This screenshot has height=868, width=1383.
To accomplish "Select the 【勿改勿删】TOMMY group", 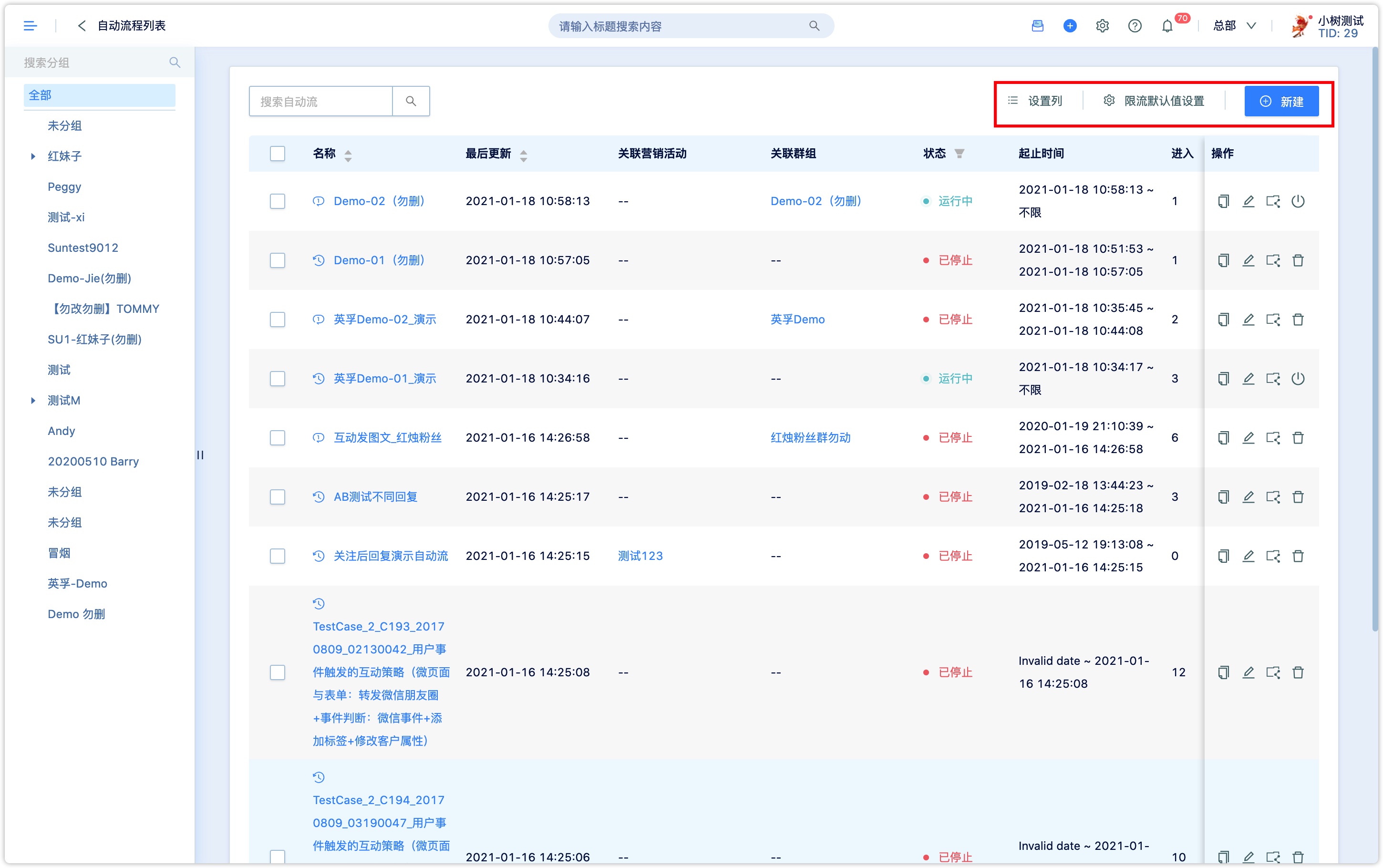I will (103, 309).
